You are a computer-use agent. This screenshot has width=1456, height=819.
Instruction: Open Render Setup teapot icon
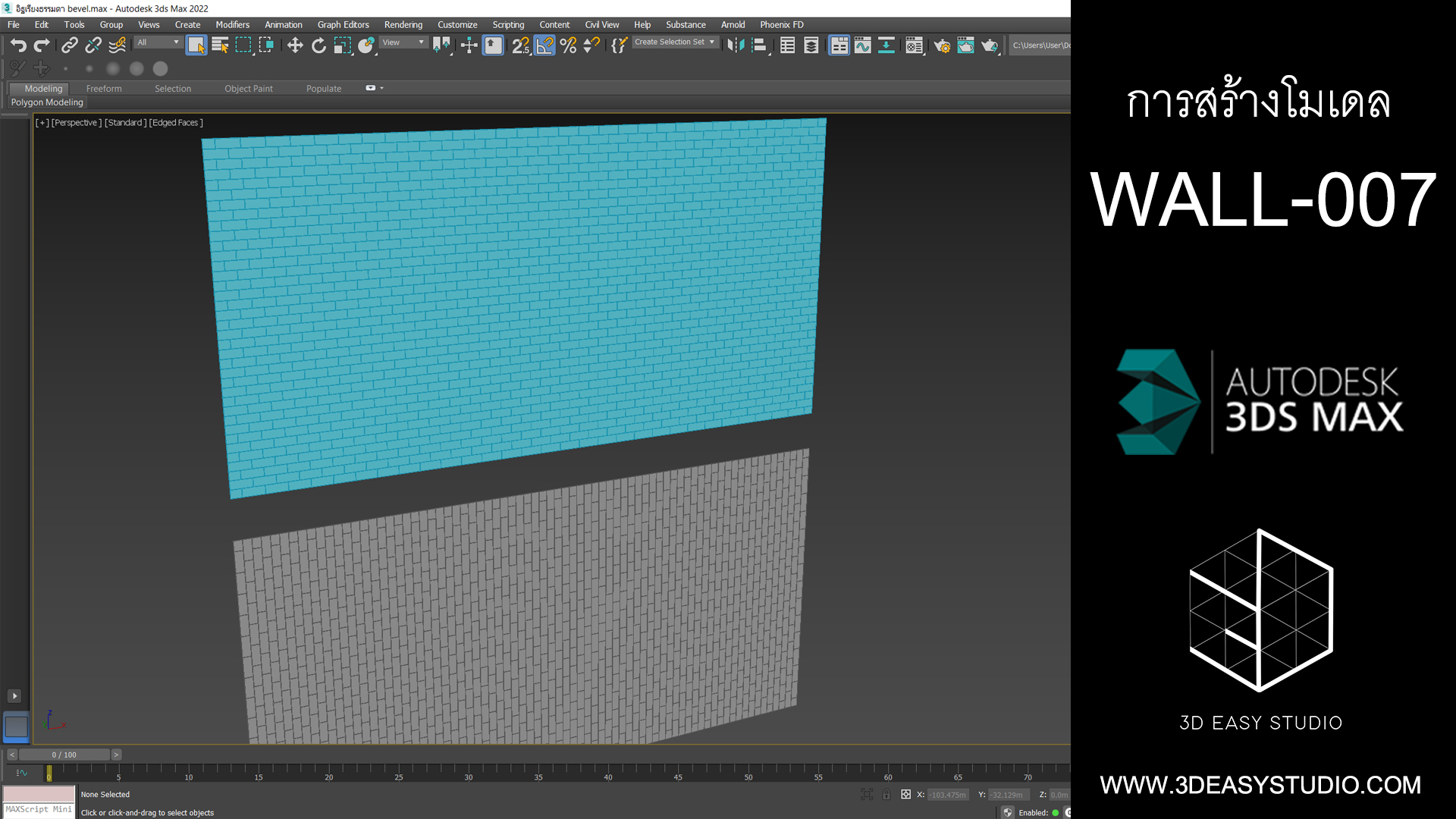pyautogui.click(x=942, y=45)
